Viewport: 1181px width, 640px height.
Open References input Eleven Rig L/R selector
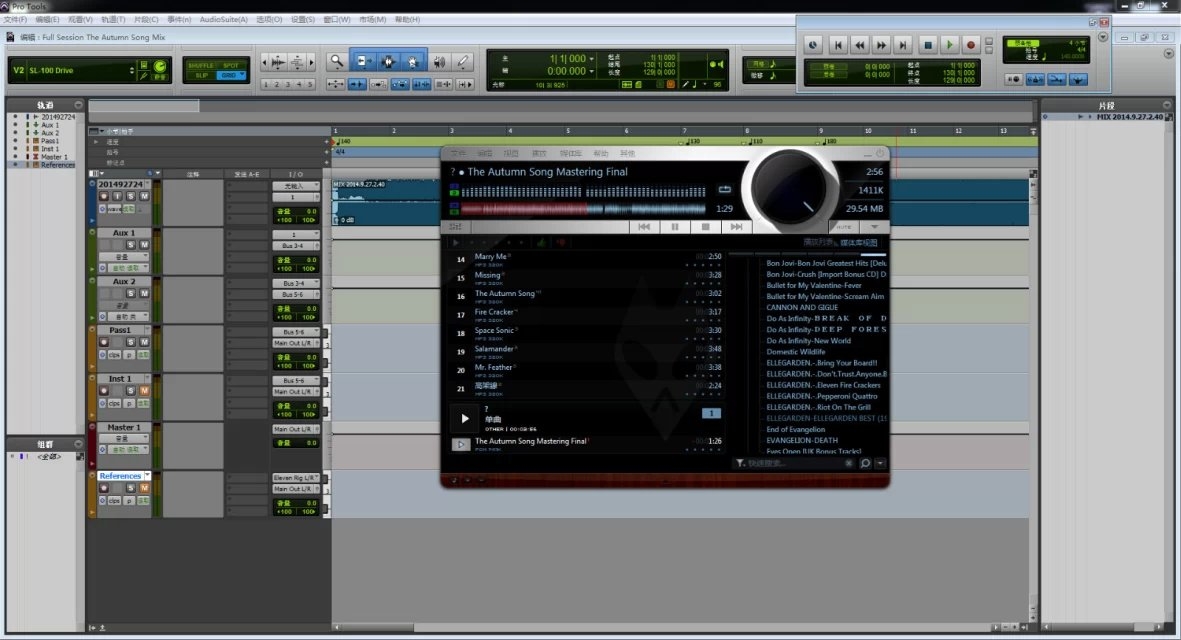tap(295, 477)
